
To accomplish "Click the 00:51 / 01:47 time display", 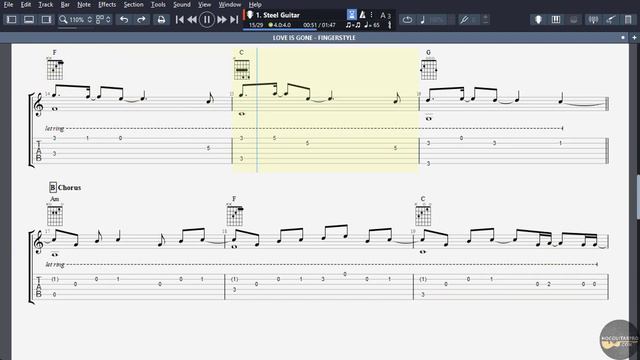I will tap(319, 25).
